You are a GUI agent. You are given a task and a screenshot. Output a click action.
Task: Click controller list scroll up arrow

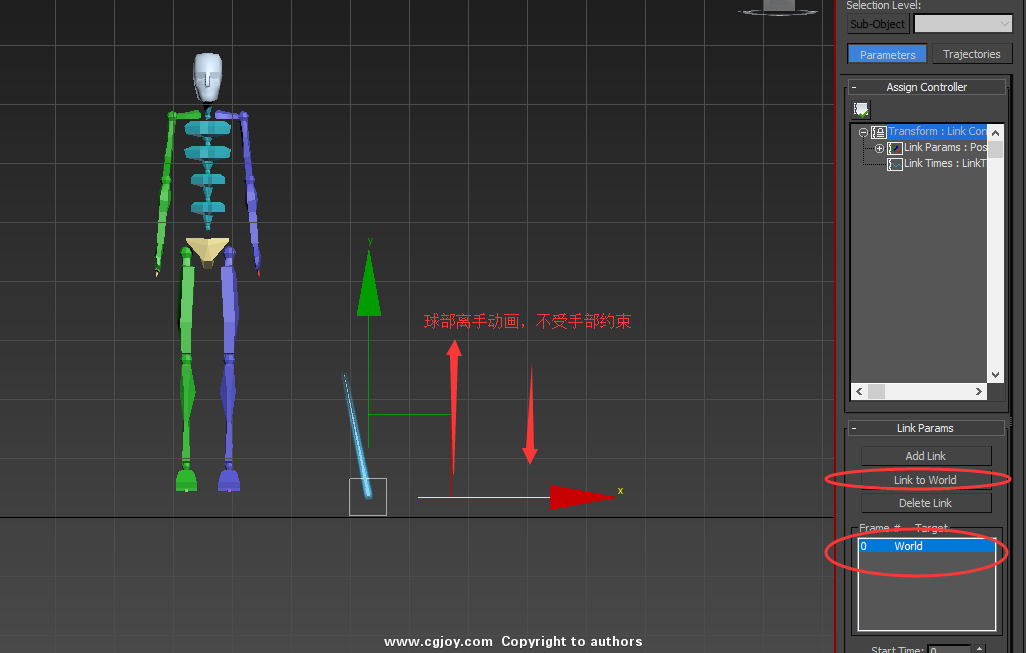click(x=995, y=133)
